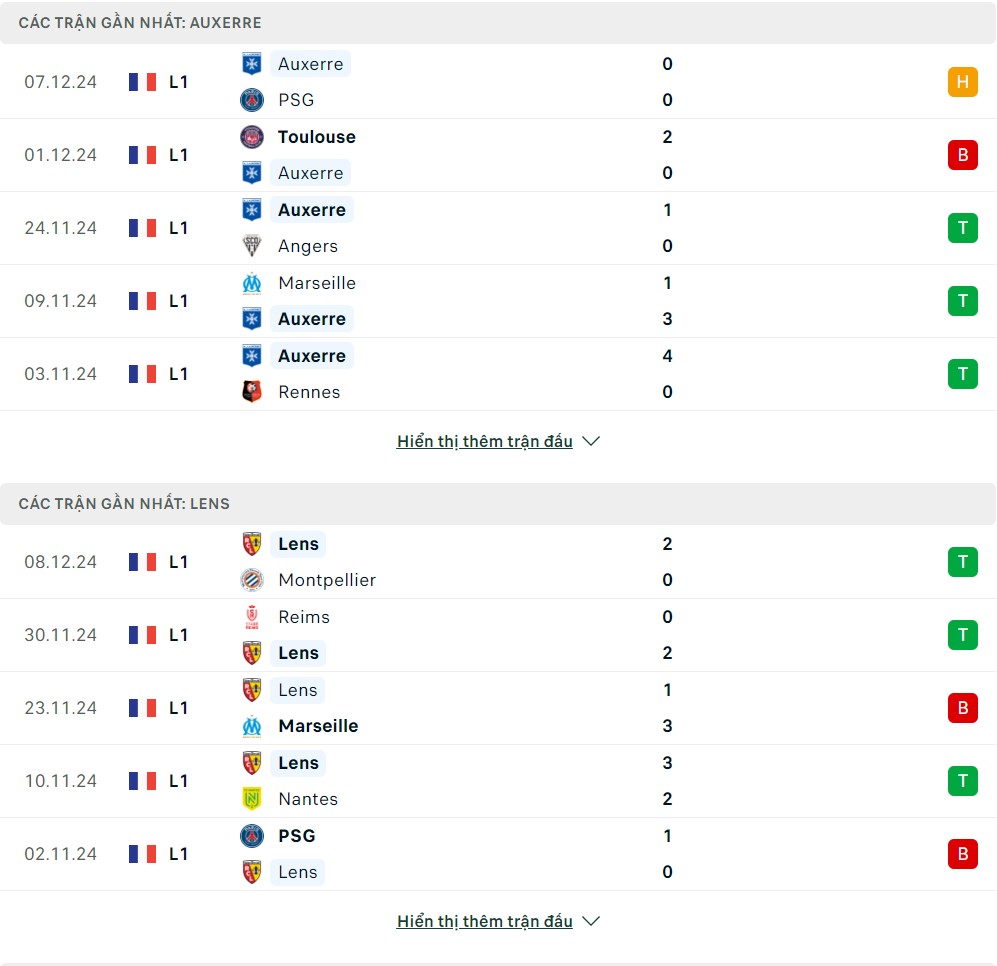Select the Marseille name in 23.11.24 match

pos(318,726)
